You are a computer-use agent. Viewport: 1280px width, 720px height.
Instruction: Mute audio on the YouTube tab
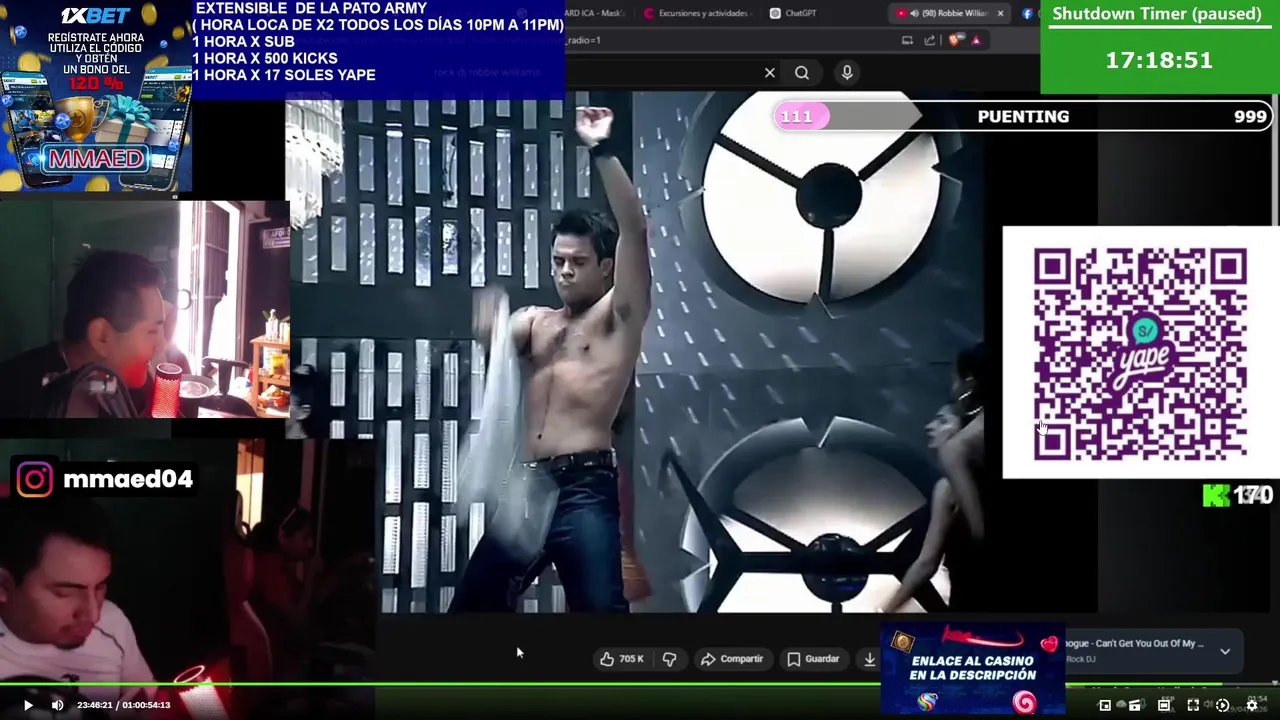pos(915,13)
